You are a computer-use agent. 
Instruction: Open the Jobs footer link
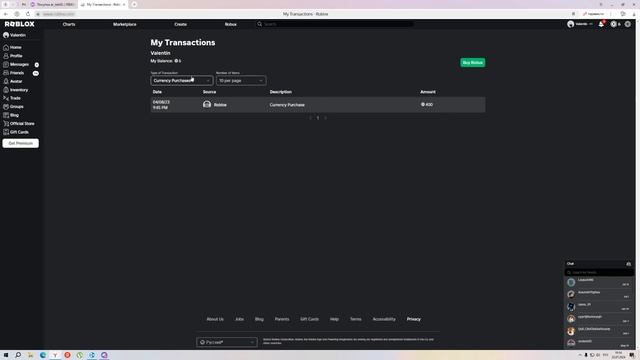tap(239, 319)
